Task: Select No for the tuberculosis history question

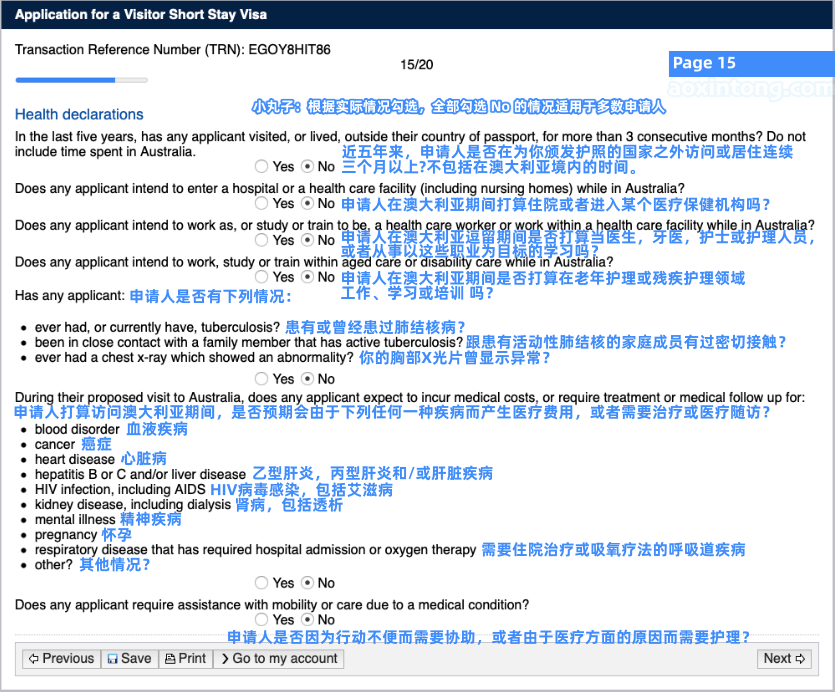Action: [308, 379]
